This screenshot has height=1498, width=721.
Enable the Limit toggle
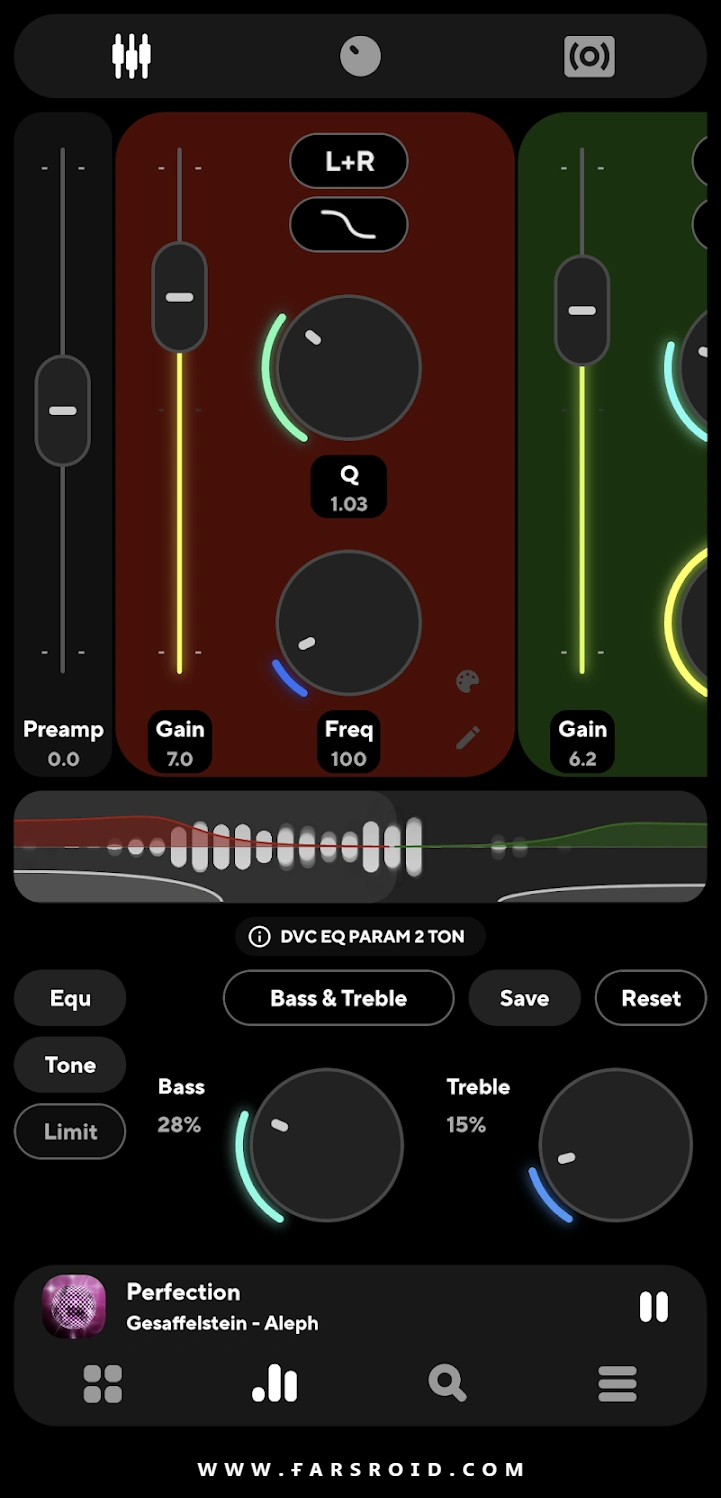(70, 1131)
